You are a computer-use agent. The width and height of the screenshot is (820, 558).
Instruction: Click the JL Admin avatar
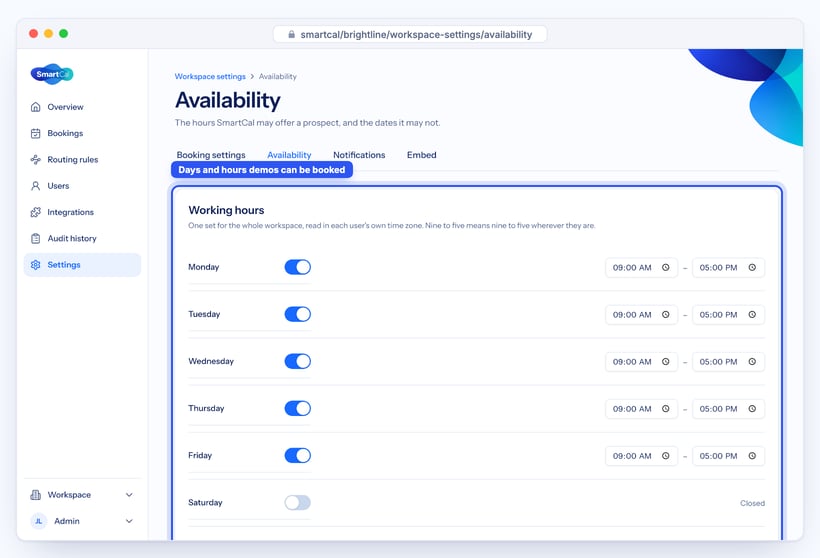[x=39, y=521]
